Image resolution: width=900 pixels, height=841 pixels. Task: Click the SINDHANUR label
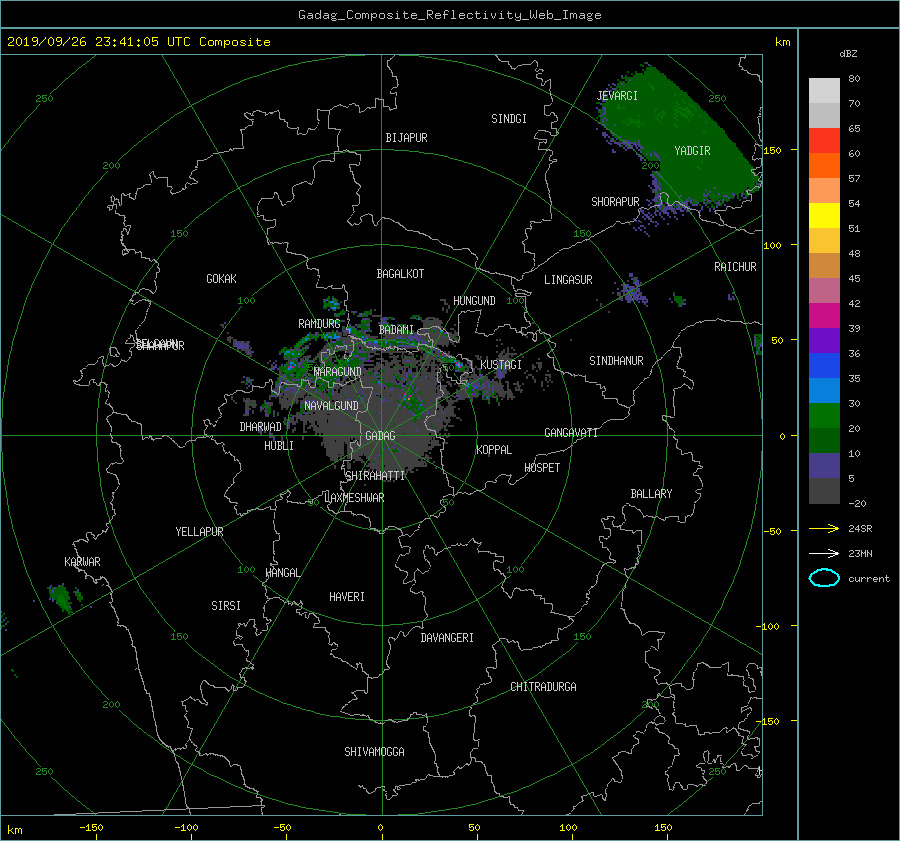coord(616,361)
